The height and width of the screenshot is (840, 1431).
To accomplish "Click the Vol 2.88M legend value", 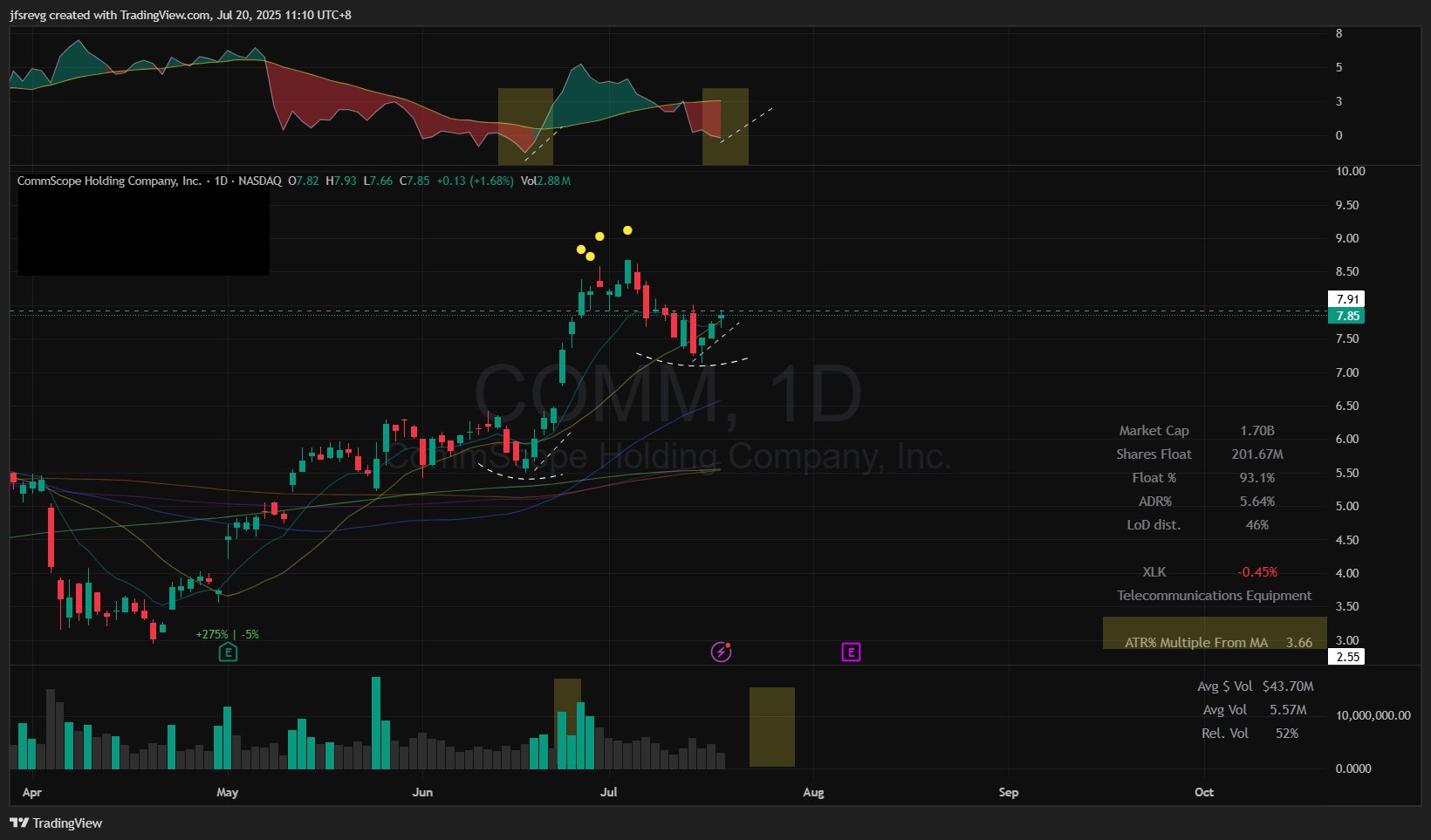I will coord(545,181).
